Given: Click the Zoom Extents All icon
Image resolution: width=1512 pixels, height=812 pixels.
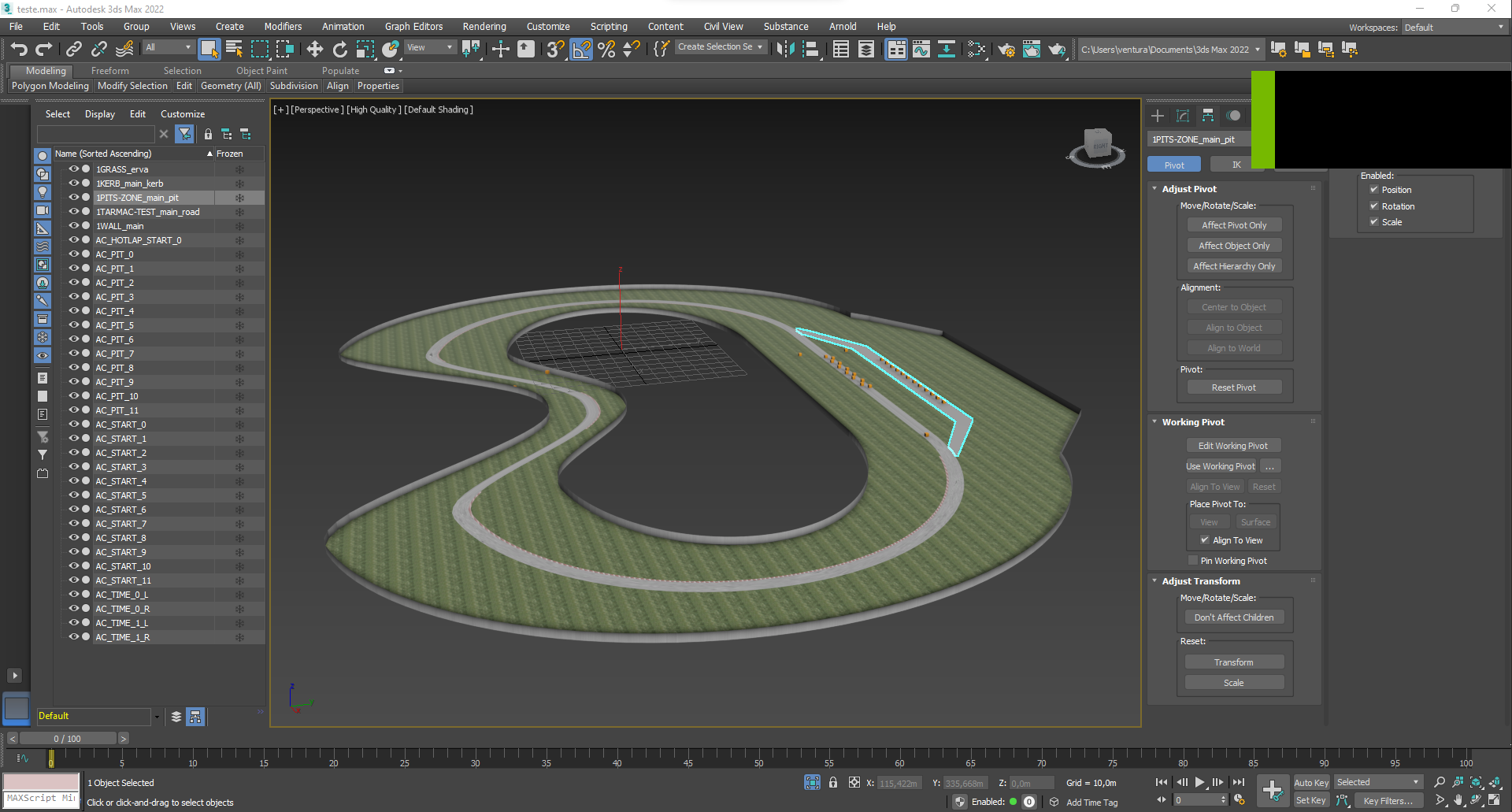Looking at the screenshot, I should [x=1495, y=782].
